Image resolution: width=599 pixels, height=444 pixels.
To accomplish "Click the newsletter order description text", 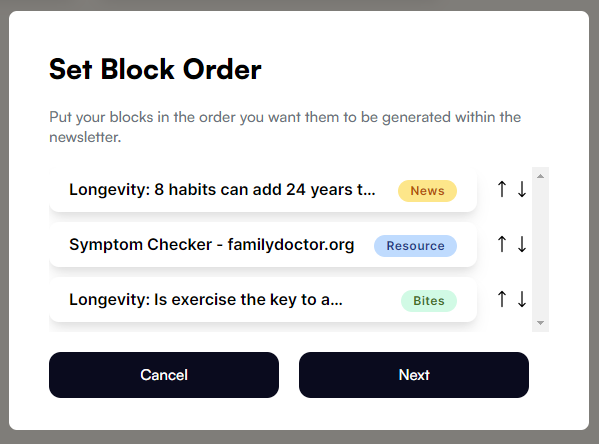I will click(x=285, y=127).
